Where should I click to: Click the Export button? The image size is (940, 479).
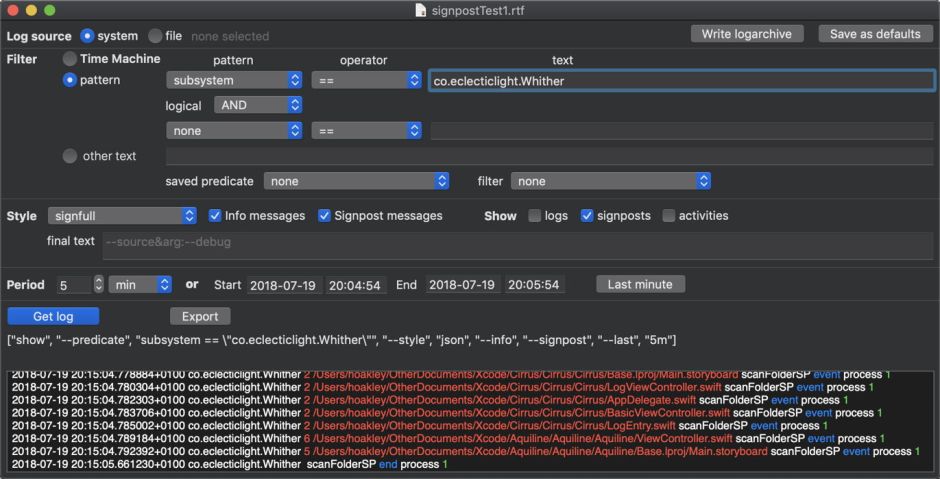[x=200, y=316]
